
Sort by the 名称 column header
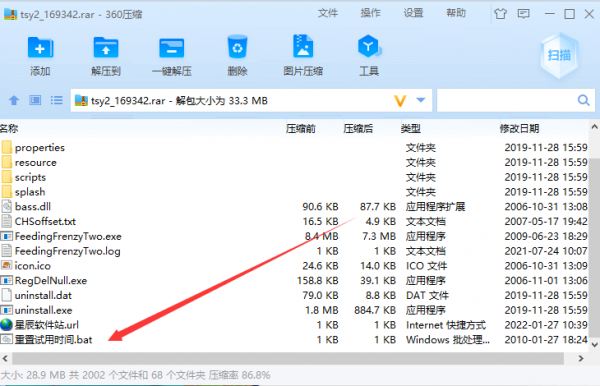coord(9,129)
